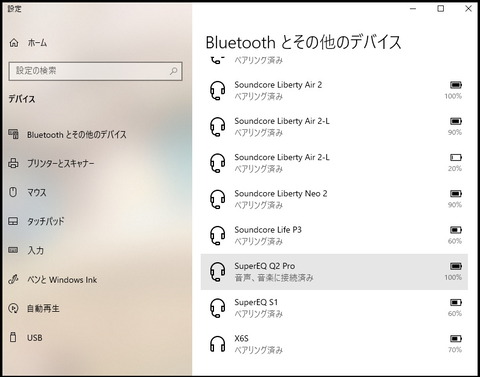The height and width of the screenshot is (377, 480).
Task: Click the pen icon beside Windows Ink
Action: (x=13, y=279)
